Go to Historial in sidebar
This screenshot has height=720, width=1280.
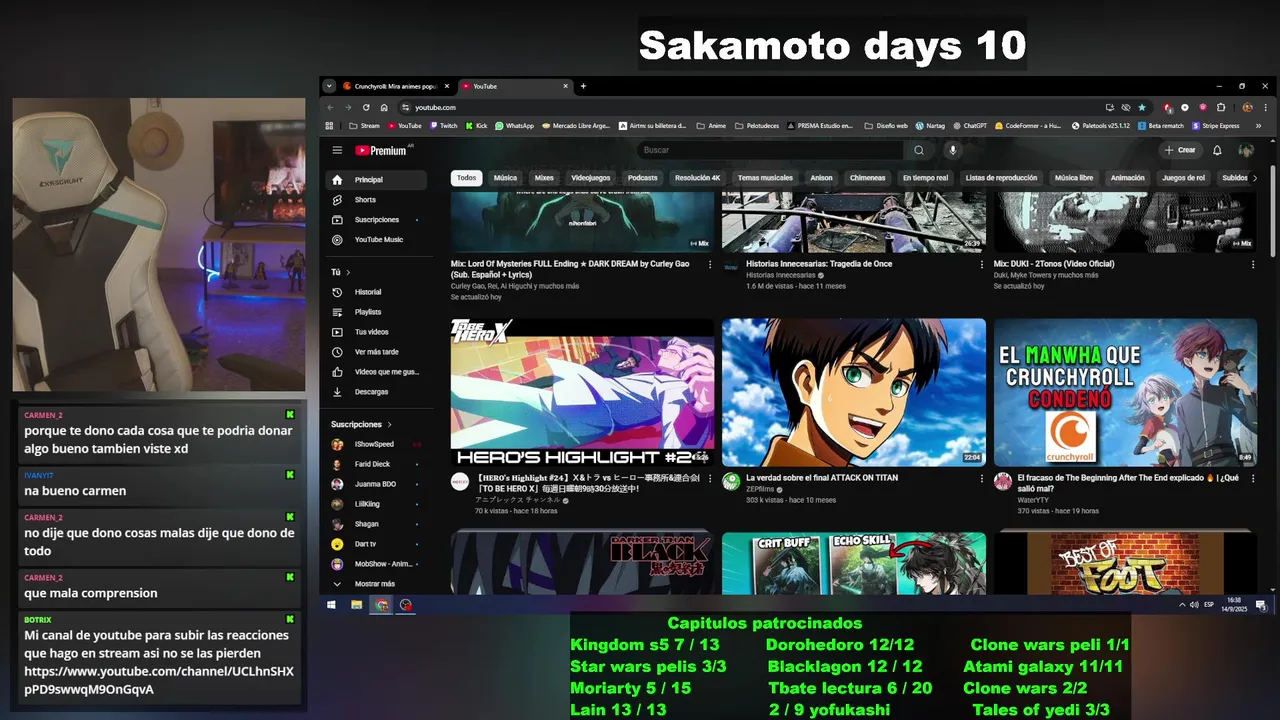point(376,292)
